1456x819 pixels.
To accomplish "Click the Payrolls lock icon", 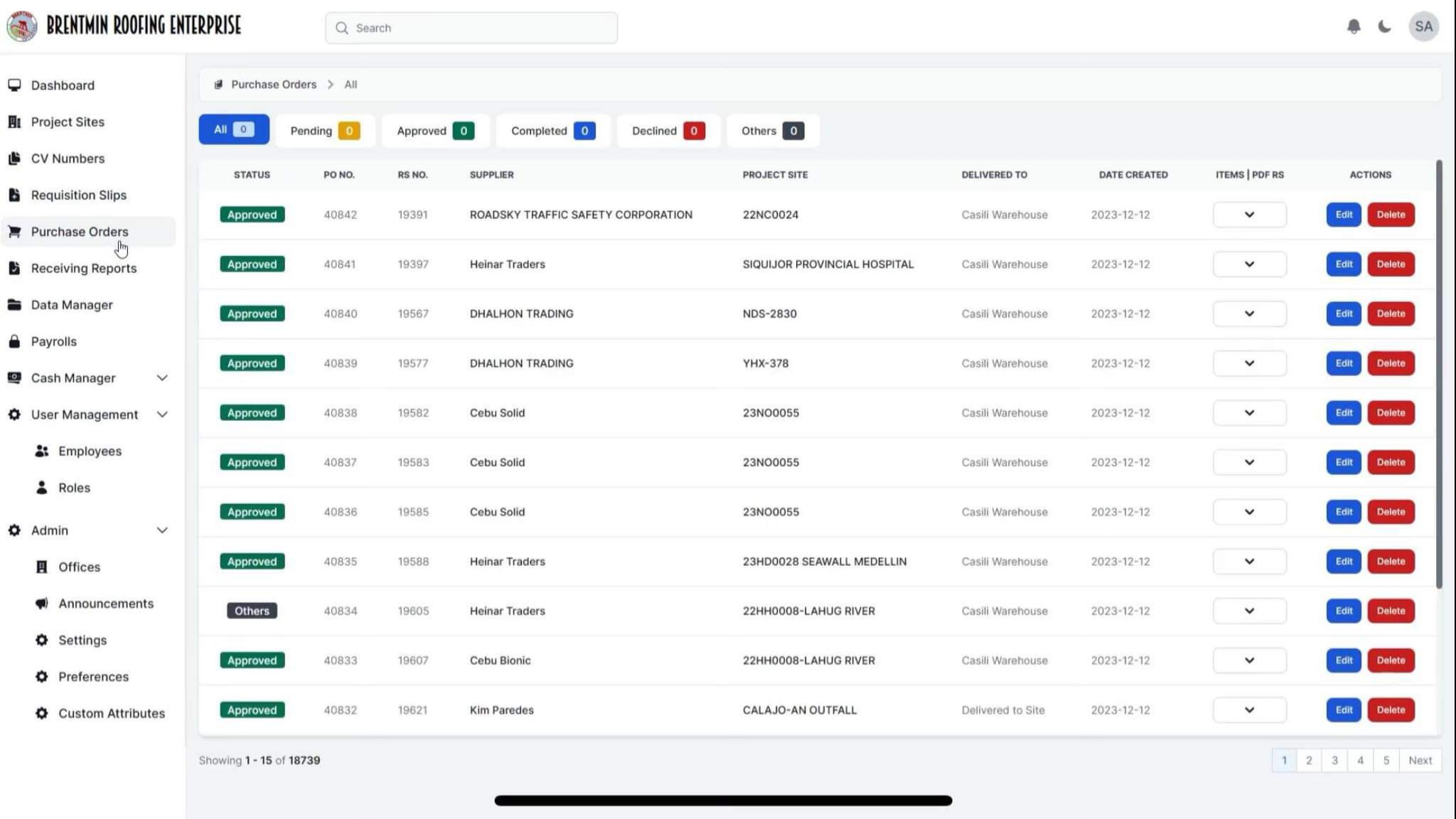I will coord(14,341).
